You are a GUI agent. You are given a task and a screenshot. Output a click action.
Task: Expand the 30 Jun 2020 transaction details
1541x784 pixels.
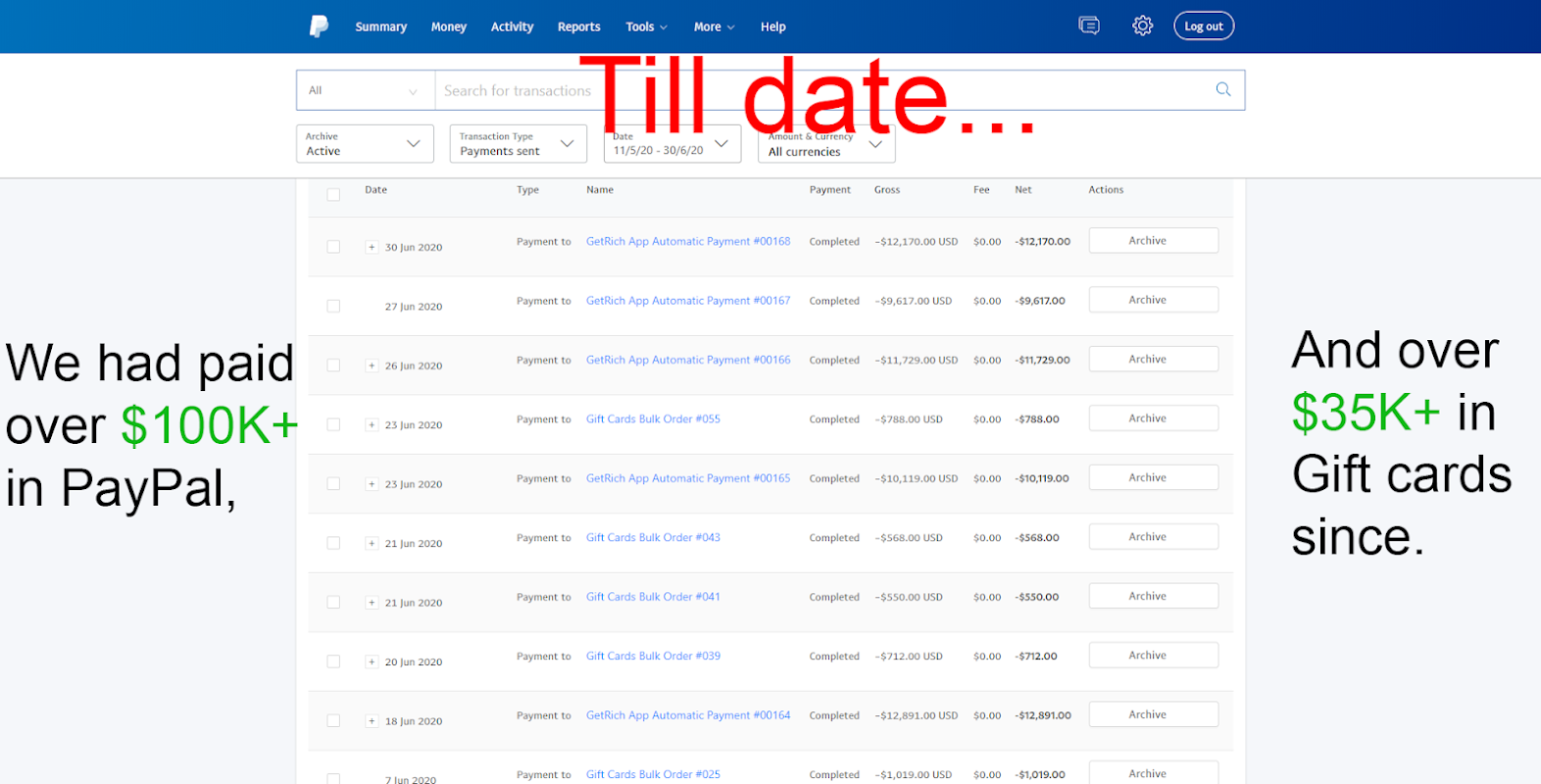372,247
